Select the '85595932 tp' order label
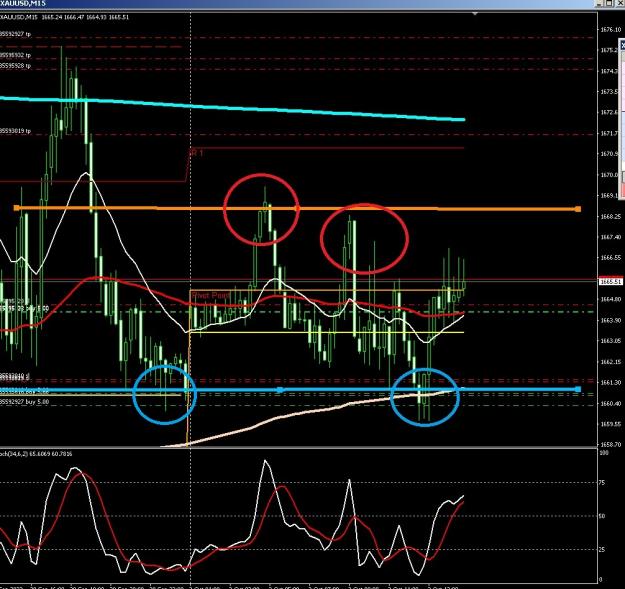This screenshot has width=625, height=589. 15,55
